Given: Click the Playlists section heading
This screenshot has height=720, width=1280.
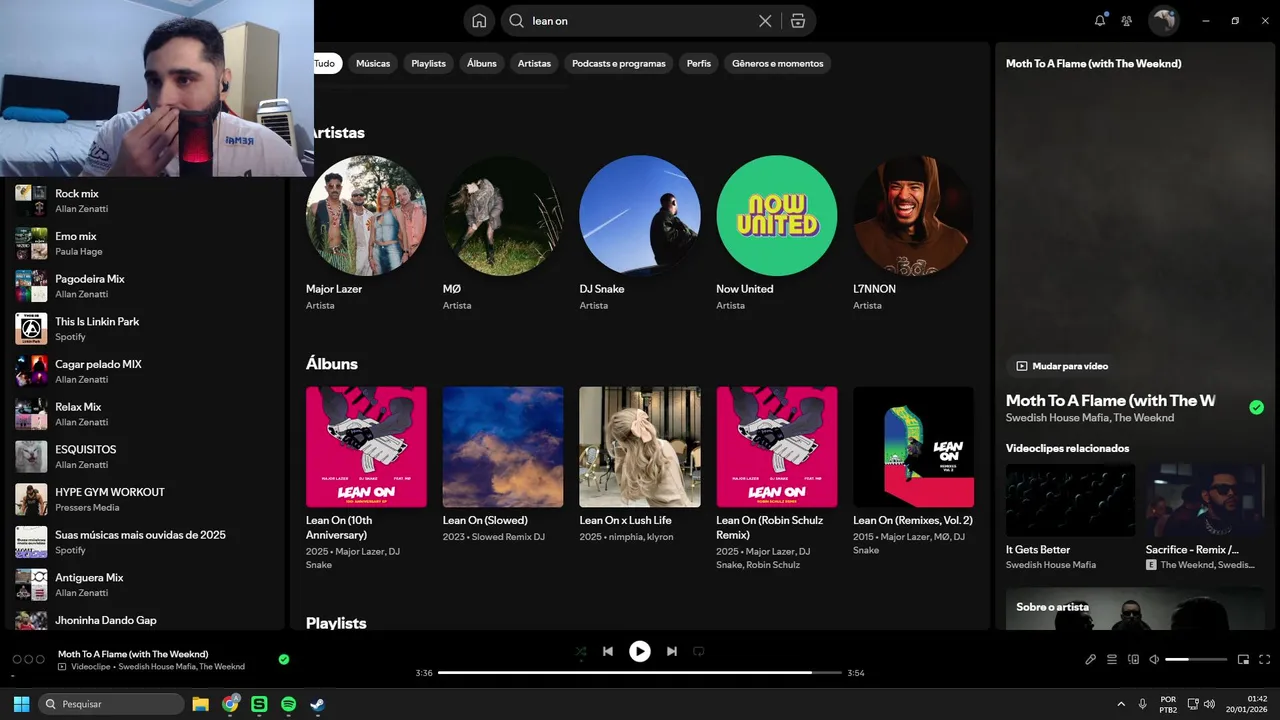Looking at the screenshot, I should tap(336, 623).
